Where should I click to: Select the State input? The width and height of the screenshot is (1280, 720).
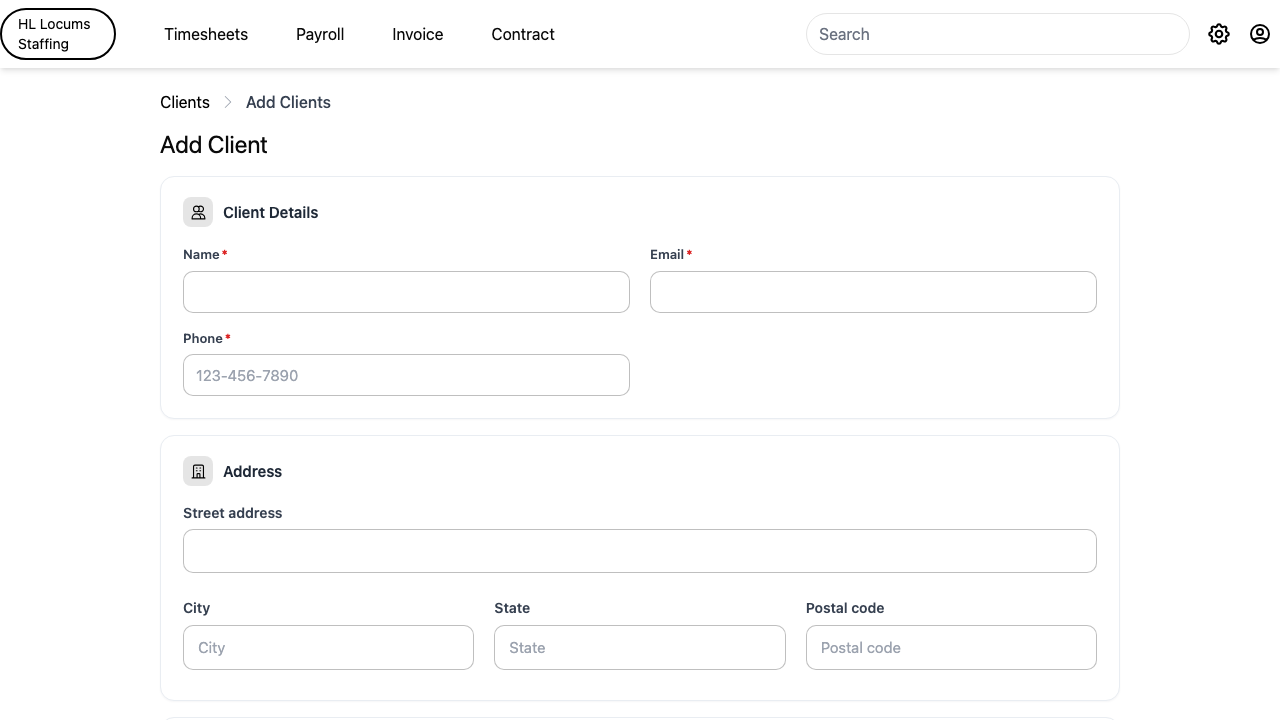click(x=640, y=648)
